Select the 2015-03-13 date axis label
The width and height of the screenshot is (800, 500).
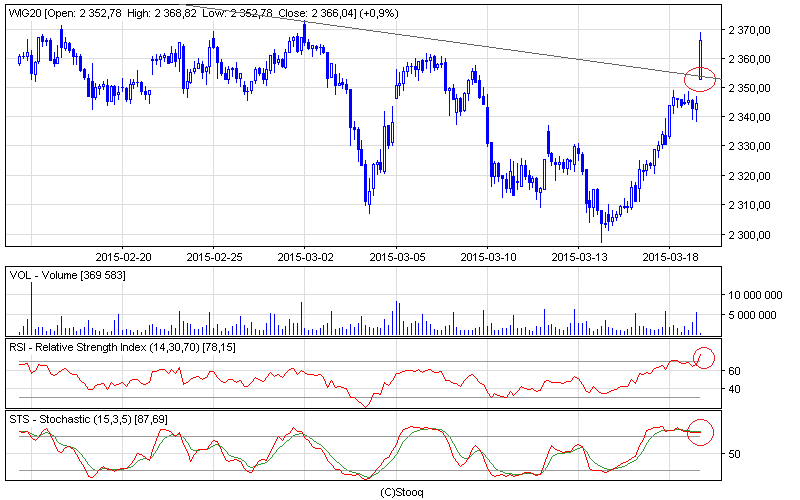[x=579, y=257]
